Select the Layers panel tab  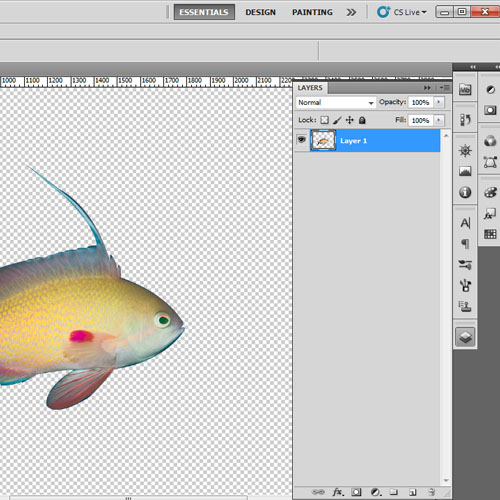pyautogui.click(x=310, y=88)
